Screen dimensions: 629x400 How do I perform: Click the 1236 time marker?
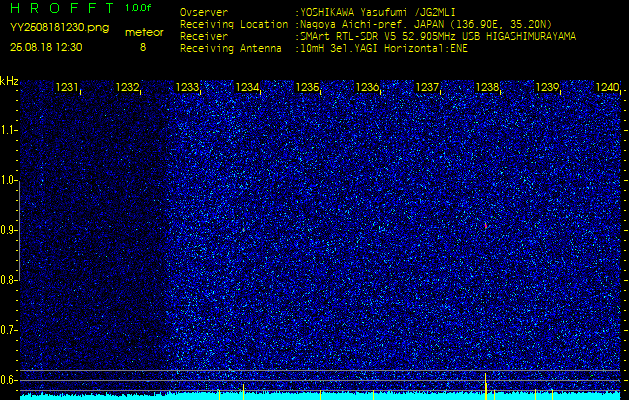(367, 87)
